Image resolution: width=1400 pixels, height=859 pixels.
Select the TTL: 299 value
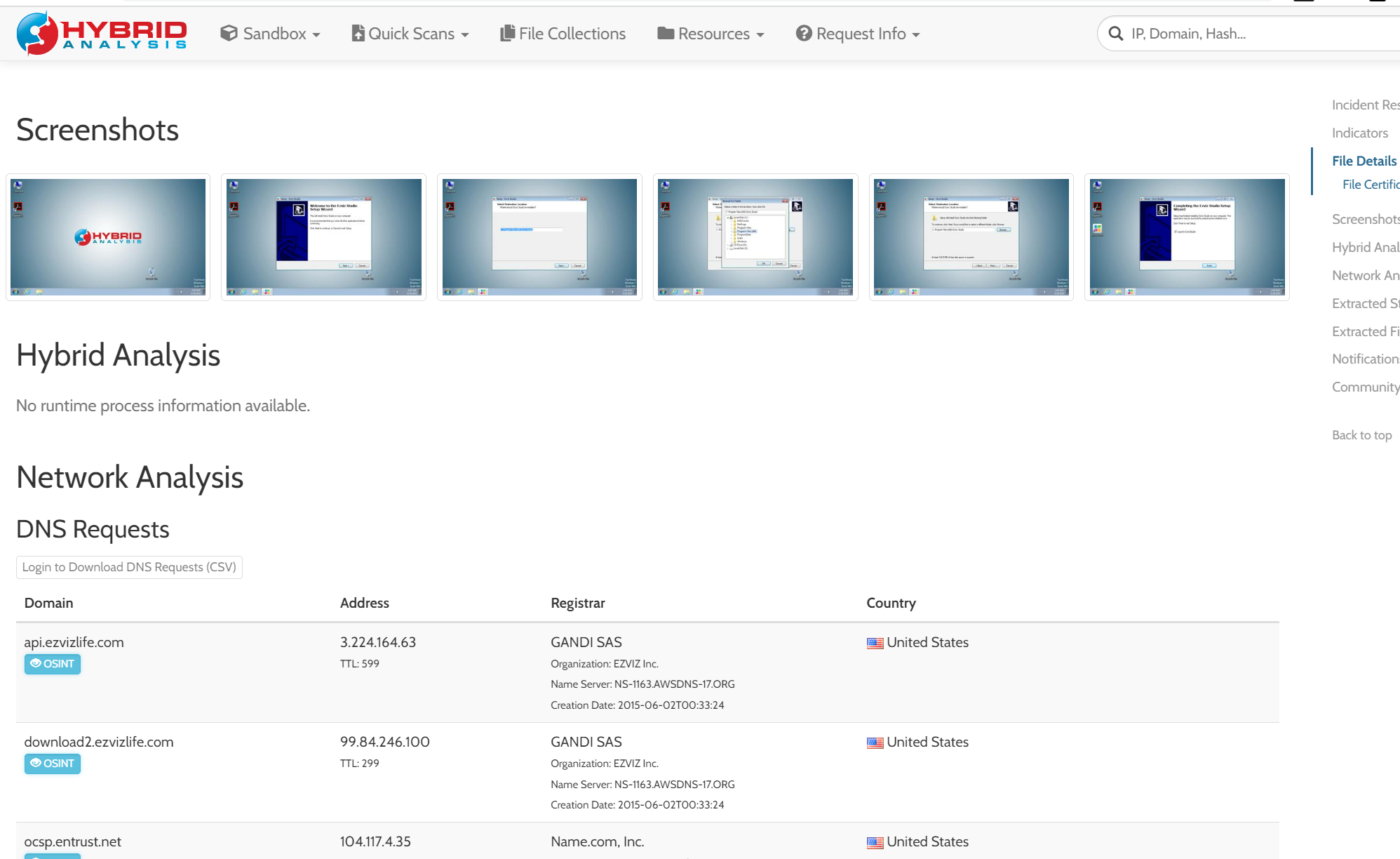coord(360,764)
